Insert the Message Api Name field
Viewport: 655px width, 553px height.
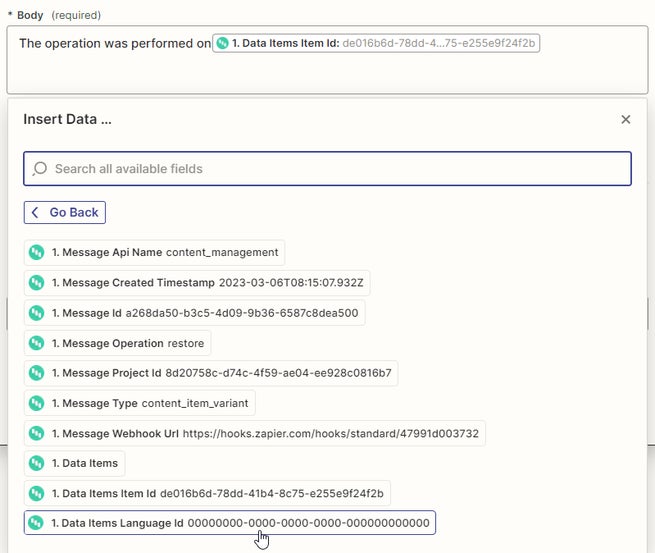pos(155,252)
